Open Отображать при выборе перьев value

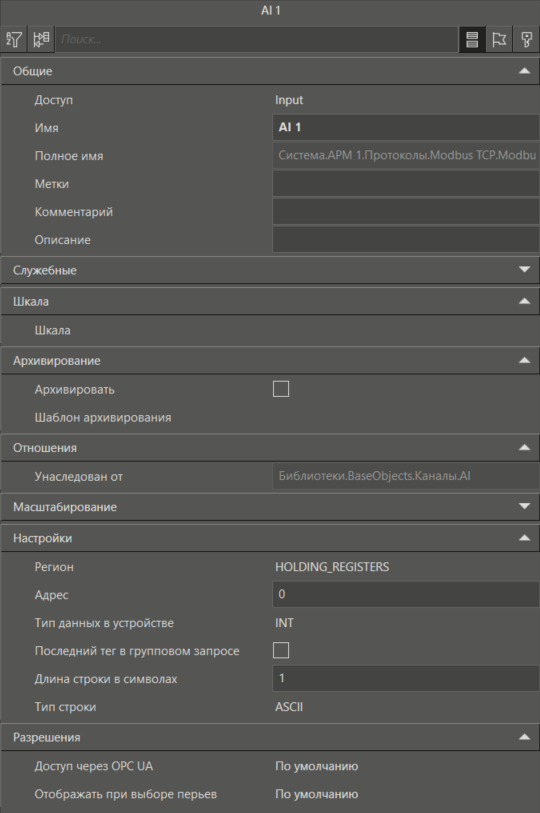point(316,794)
